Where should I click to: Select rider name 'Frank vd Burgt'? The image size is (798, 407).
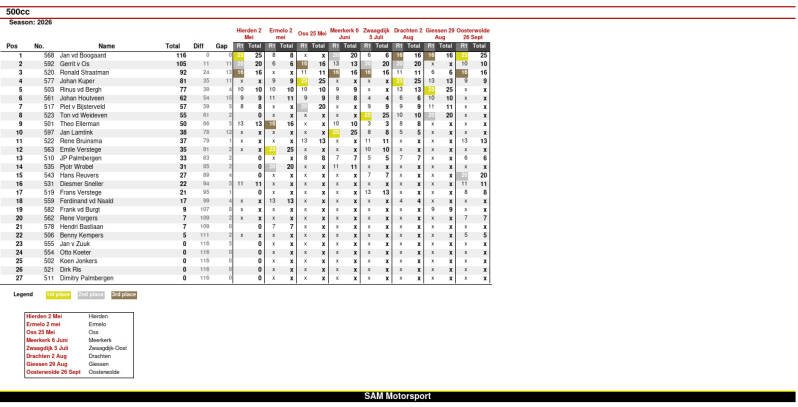[80, 210]
